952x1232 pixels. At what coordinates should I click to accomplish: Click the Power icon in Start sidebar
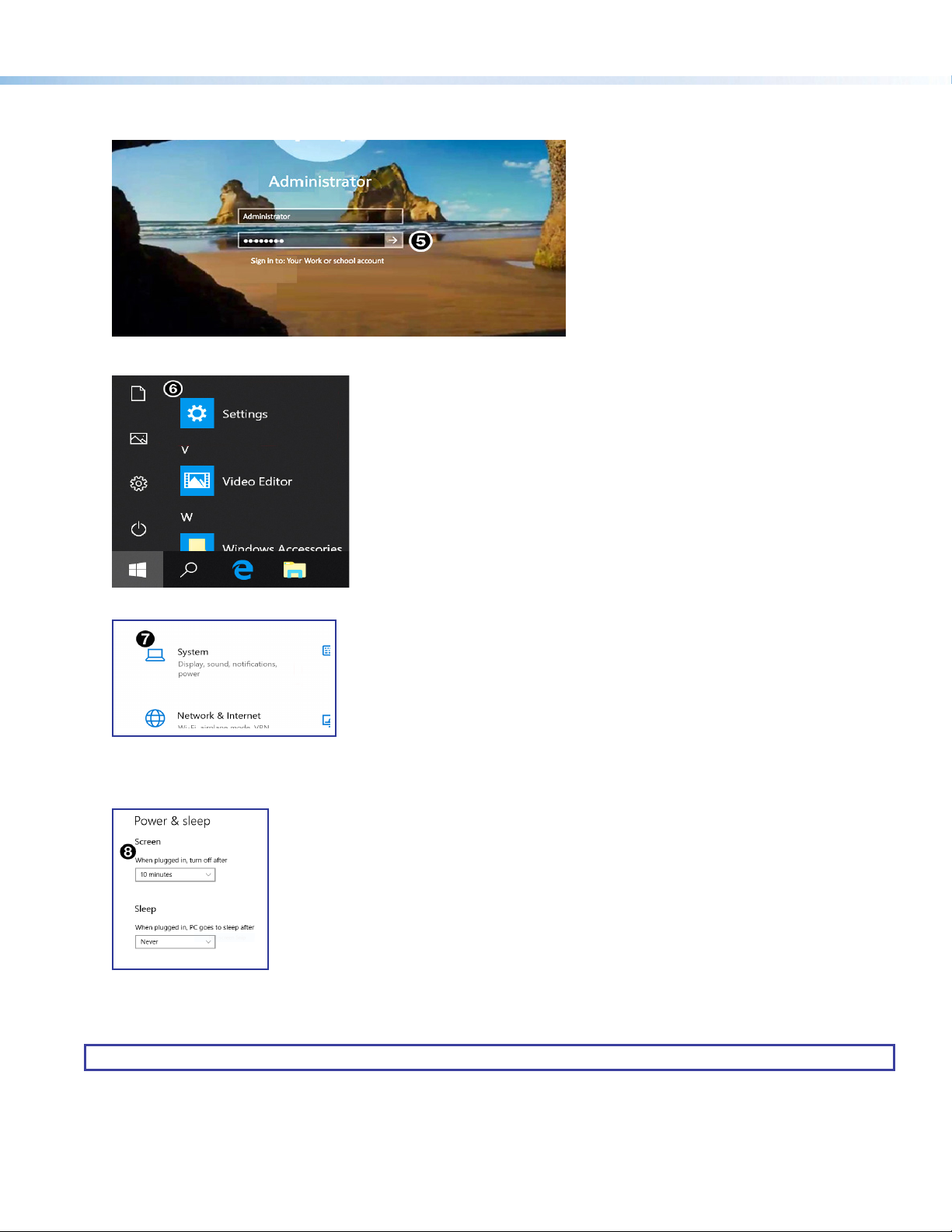138,529
